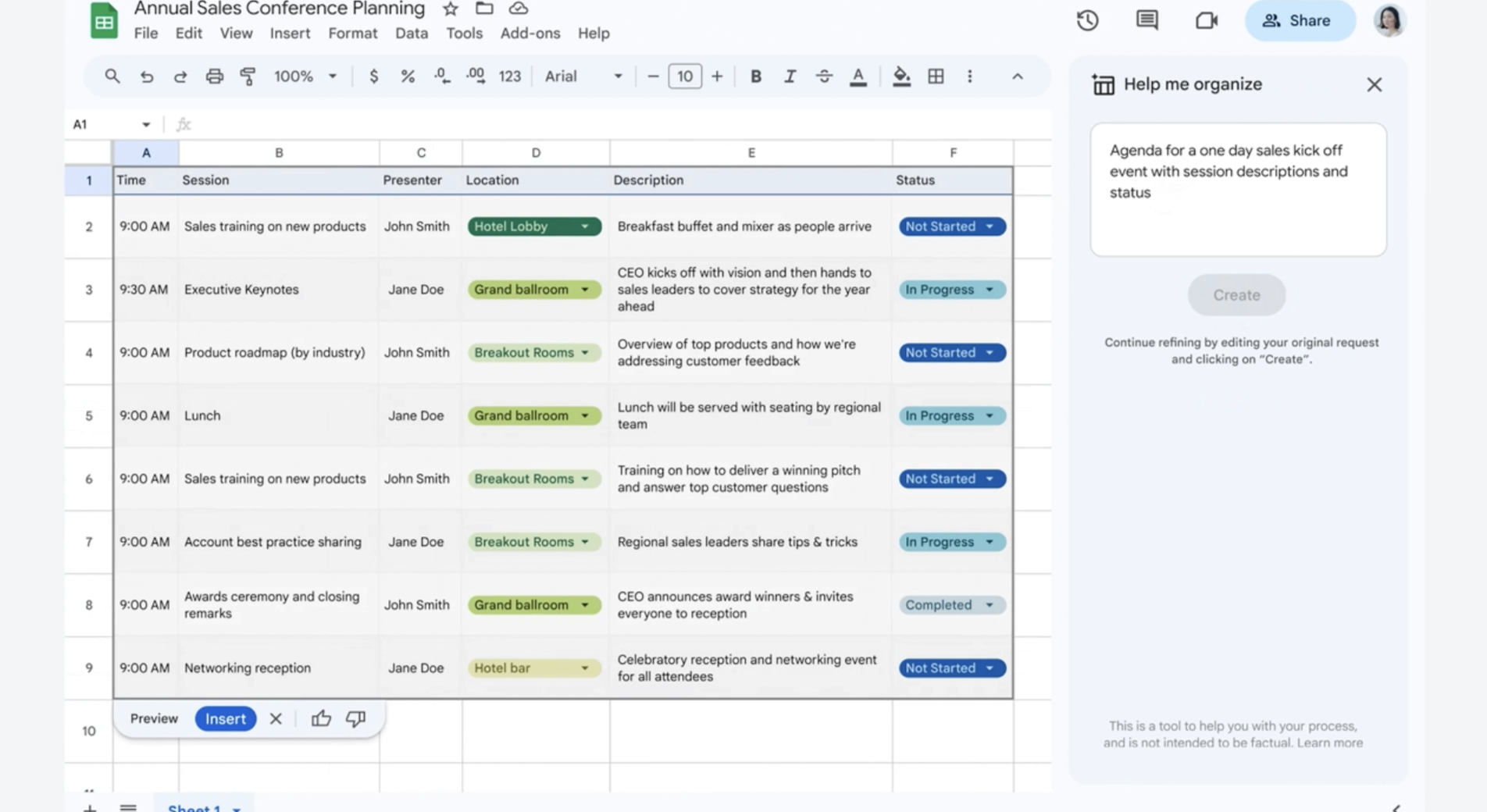Open version history clock icon
This screenshot has height=812, width=1487.
(x=1087, y=20)
